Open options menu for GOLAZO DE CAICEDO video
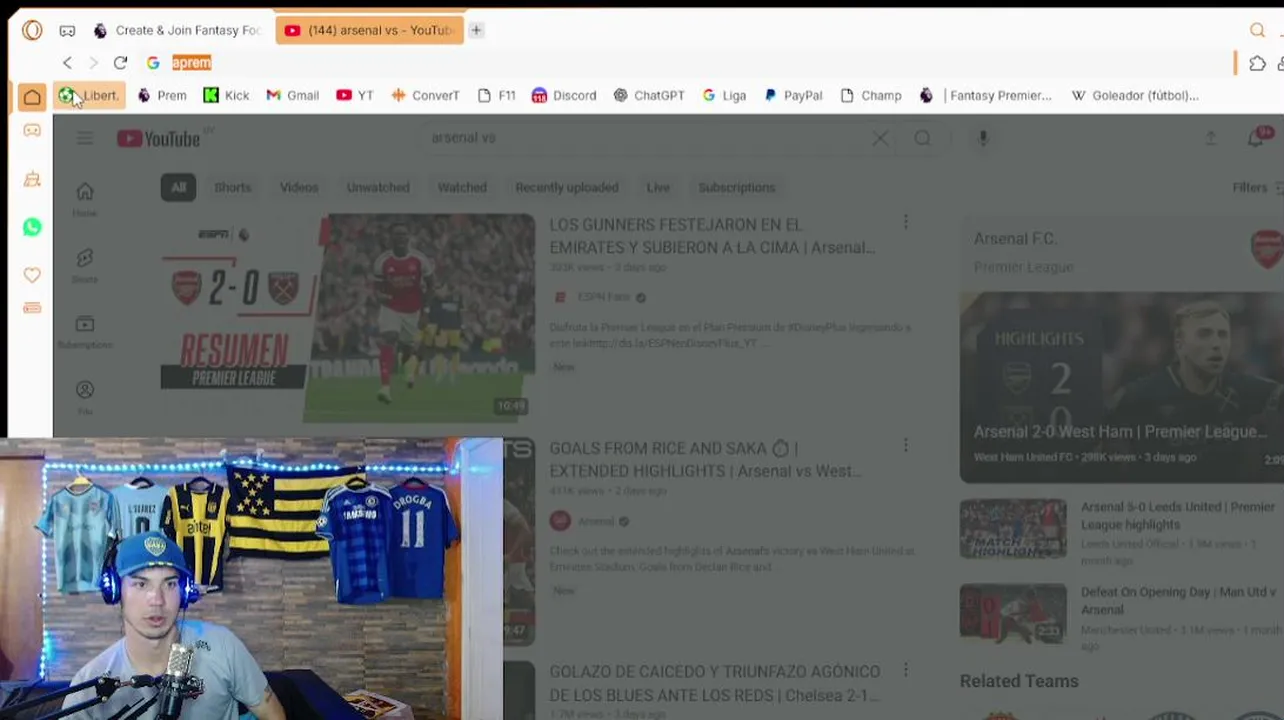The height and width of the screenshot is (720, 1284). (906, 669)
